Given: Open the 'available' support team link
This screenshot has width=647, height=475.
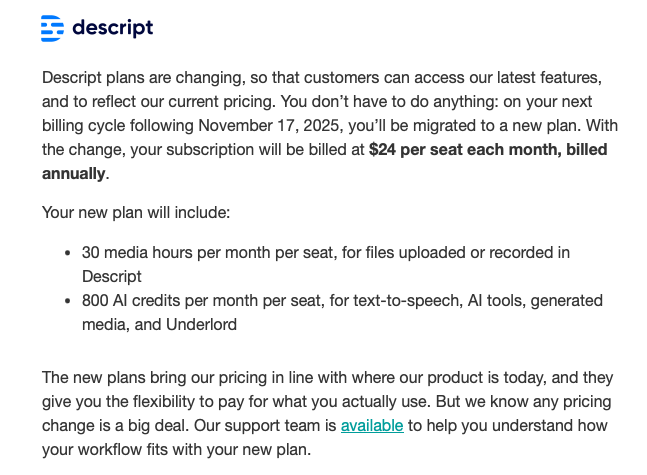Looking at the screenshot, I should [x=372, y=426].
